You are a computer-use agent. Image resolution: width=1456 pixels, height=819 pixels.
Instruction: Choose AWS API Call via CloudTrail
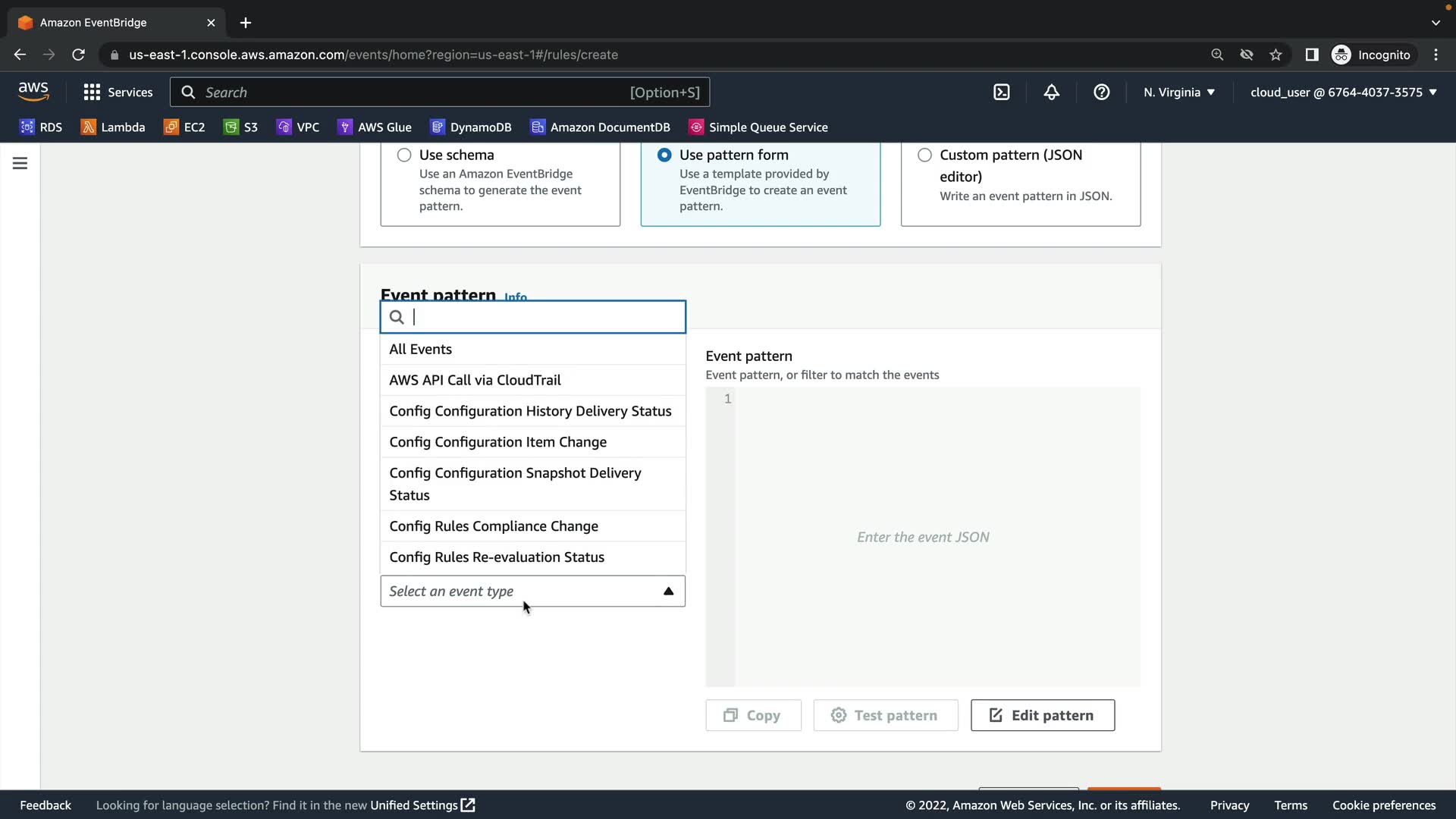(x=475, y=380)
